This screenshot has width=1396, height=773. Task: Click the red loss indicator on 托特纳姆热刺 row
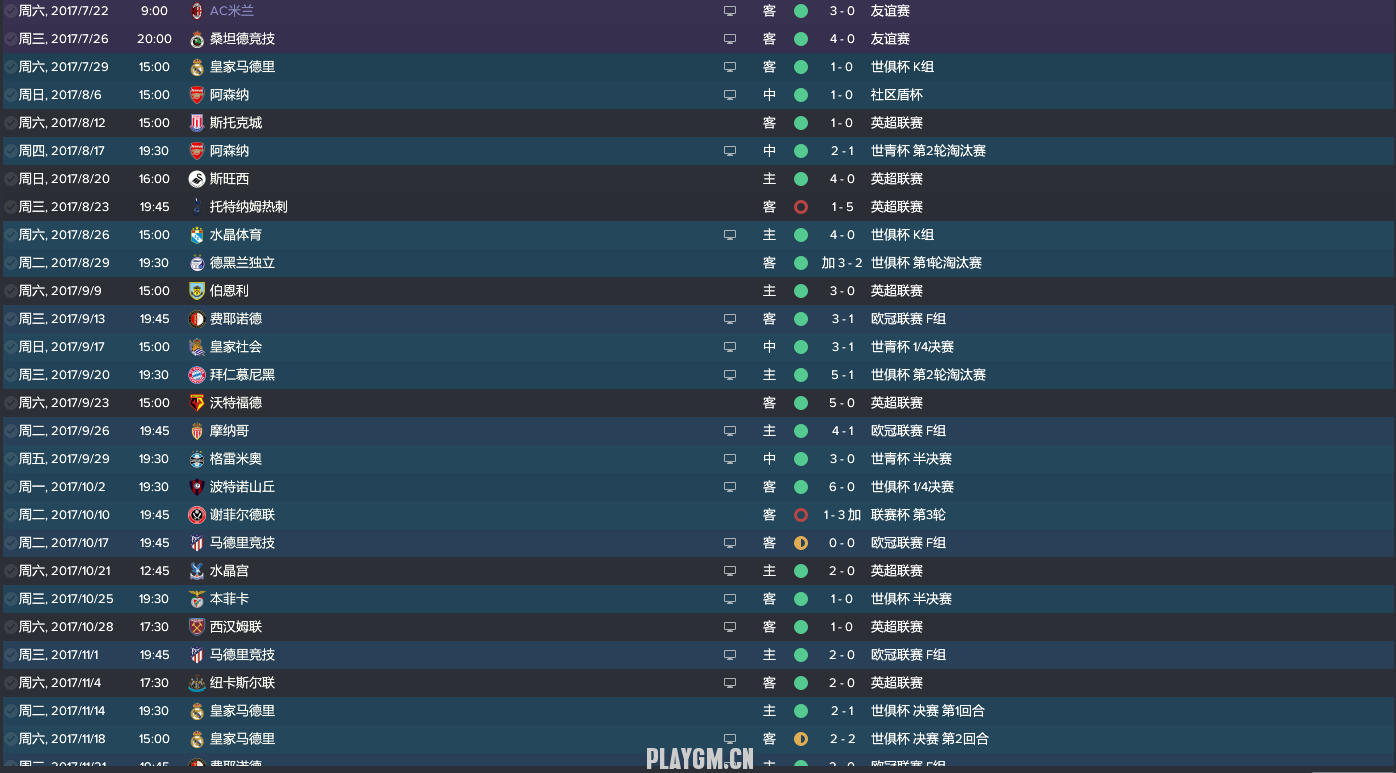[801, 207]
